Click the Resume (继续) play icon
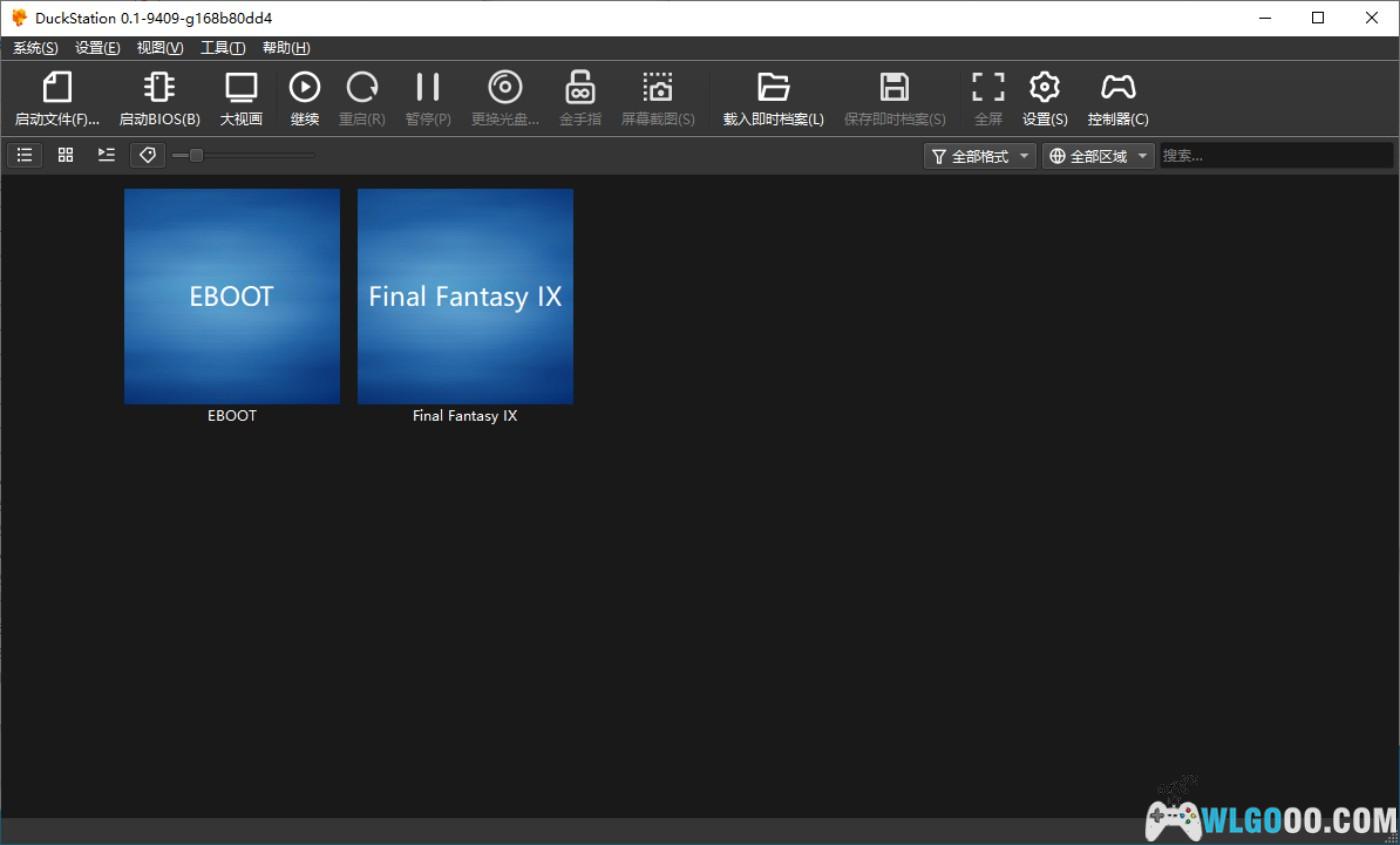The width and height of the screenshot is (1400, 845). 305,88
